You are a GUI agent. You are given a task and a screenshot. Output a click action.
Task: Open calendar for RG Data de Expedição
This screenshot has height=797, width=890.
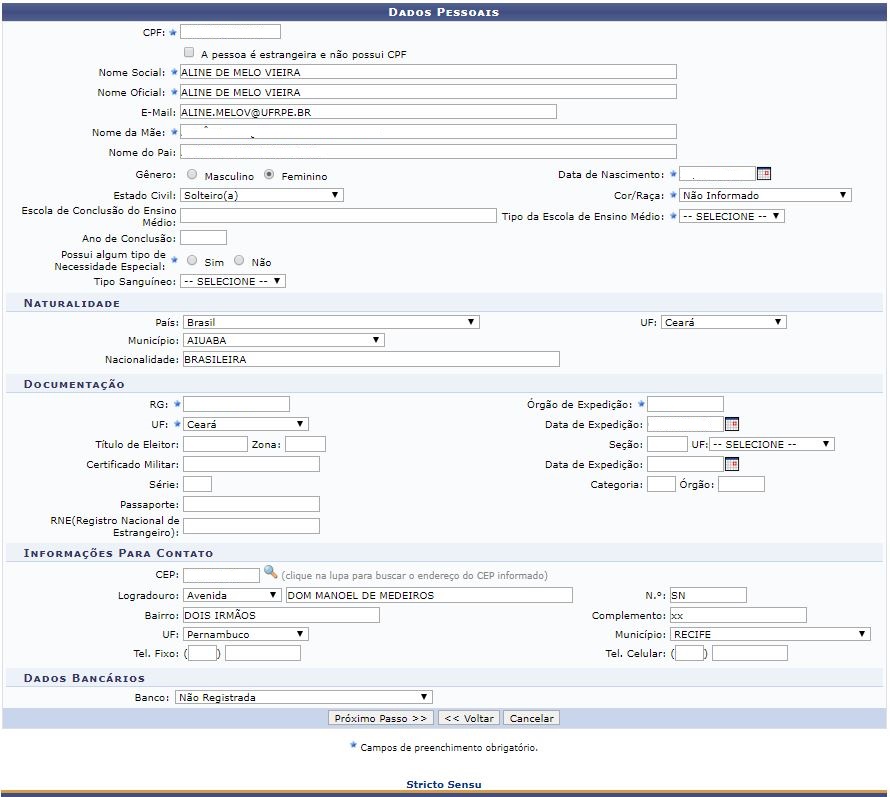click(732, 424)
